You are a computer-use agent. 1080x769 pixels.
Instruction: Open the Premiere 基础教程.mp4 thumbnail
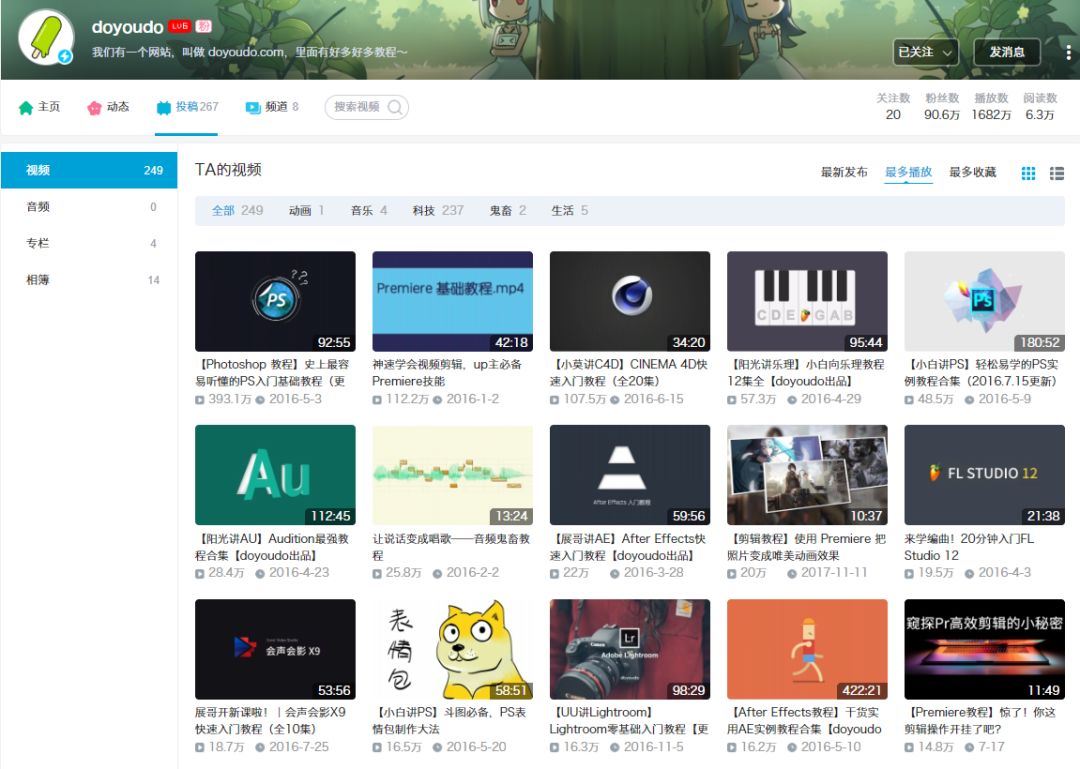pos(453,302)
